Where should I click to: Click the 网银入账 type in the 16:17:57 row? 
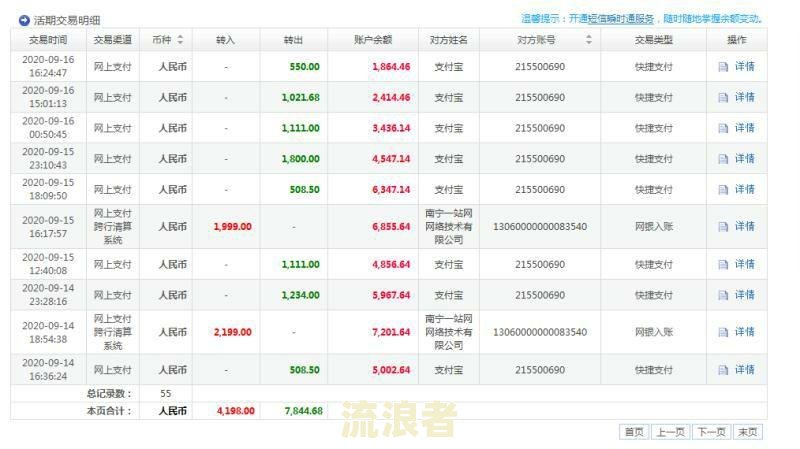tap(654, 227)
